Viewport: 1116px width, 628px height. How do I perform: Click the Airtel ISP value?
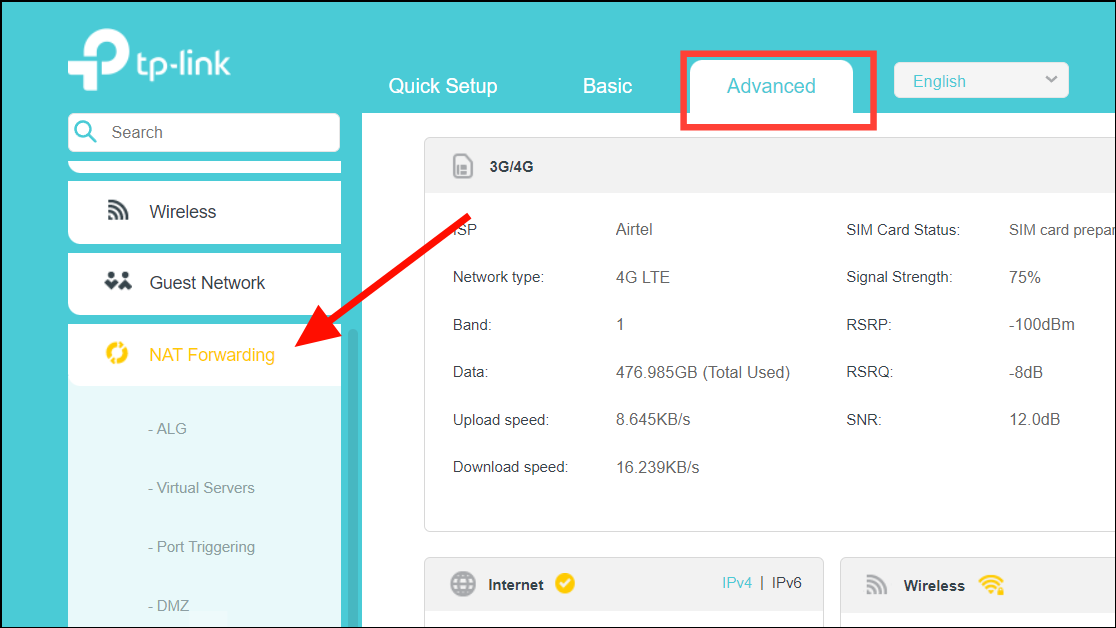point(633,229)
